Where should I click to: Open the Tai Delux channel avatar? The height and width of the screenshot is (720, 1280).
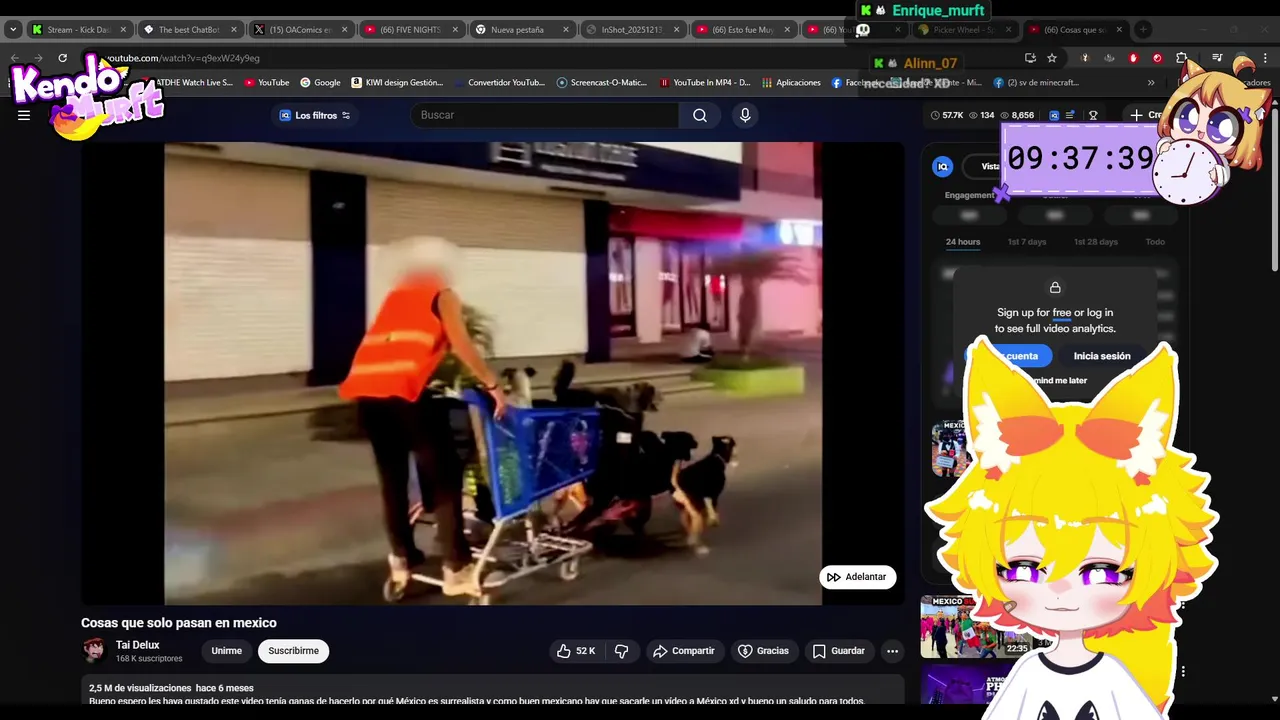tap(94, 651)
